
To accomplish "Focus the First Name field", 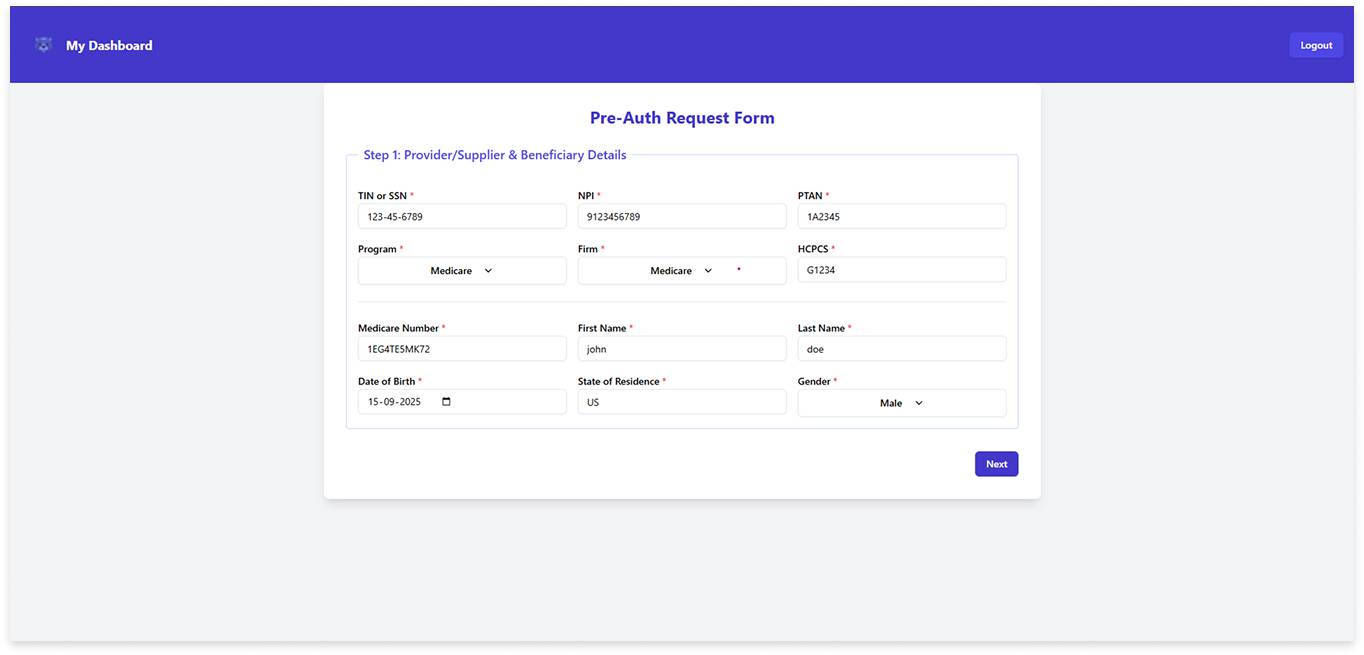I will (682, 349).
